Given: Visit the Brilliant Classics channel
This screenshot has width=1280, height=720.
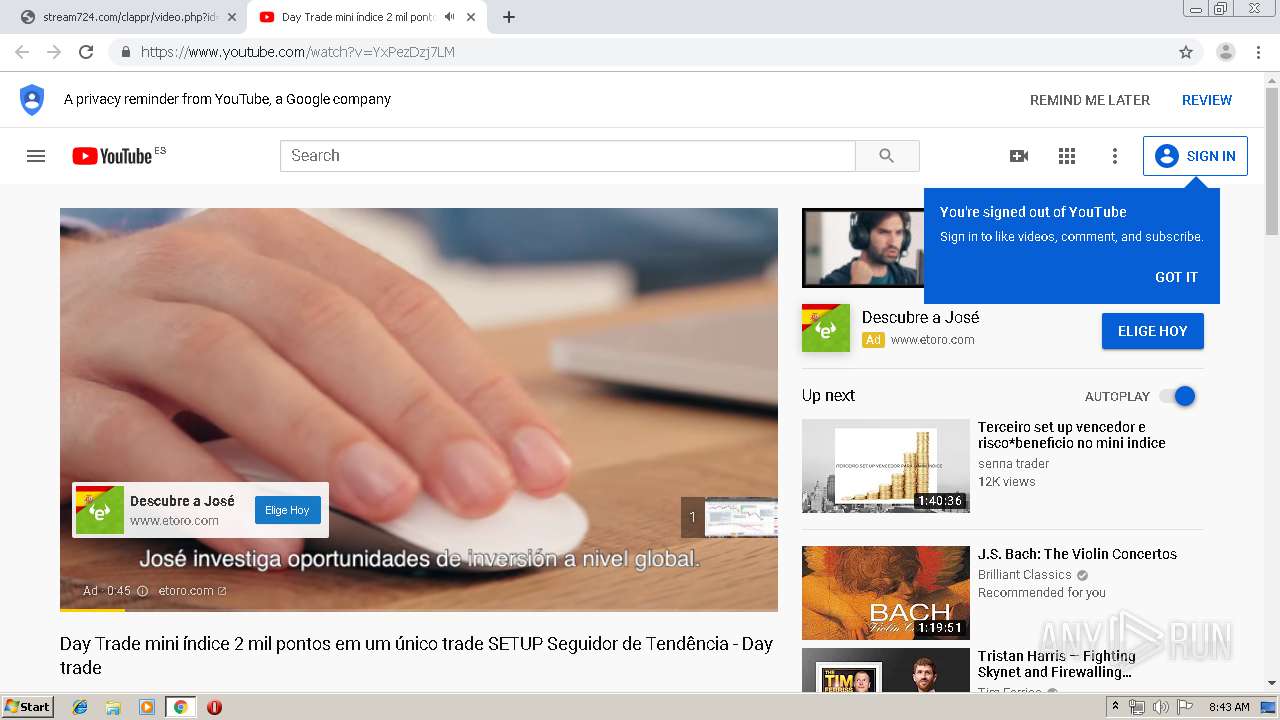Looking at the screenshot, I should pos(1024,575).
